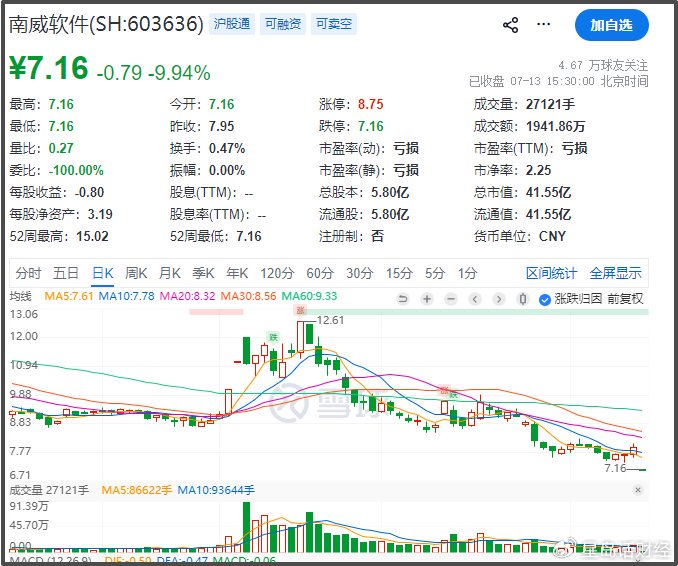
Task: Click the volume MA5:86622手 label
Action: 137,490
